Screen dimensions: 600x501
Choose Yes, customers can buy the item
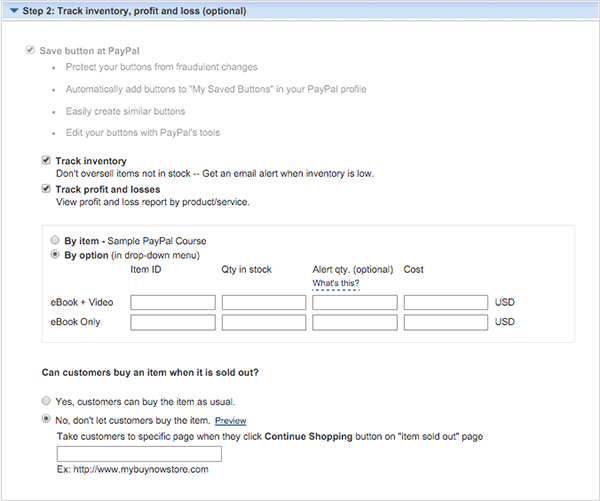(46, 401)
